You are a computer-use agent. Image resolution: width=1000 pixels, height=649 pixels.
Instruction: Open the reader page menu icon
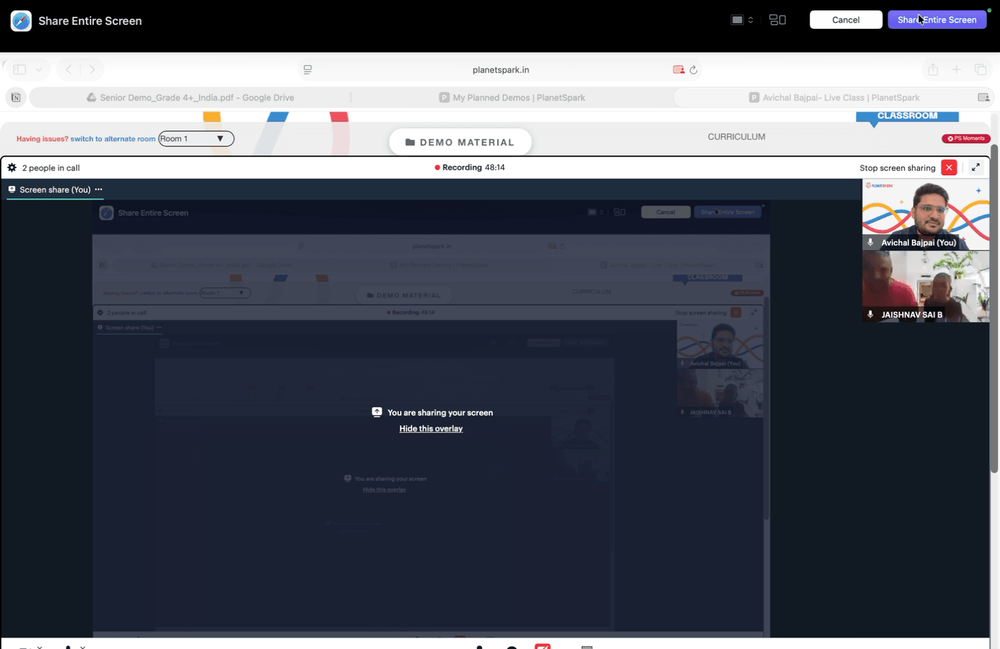tap(307, 69)
